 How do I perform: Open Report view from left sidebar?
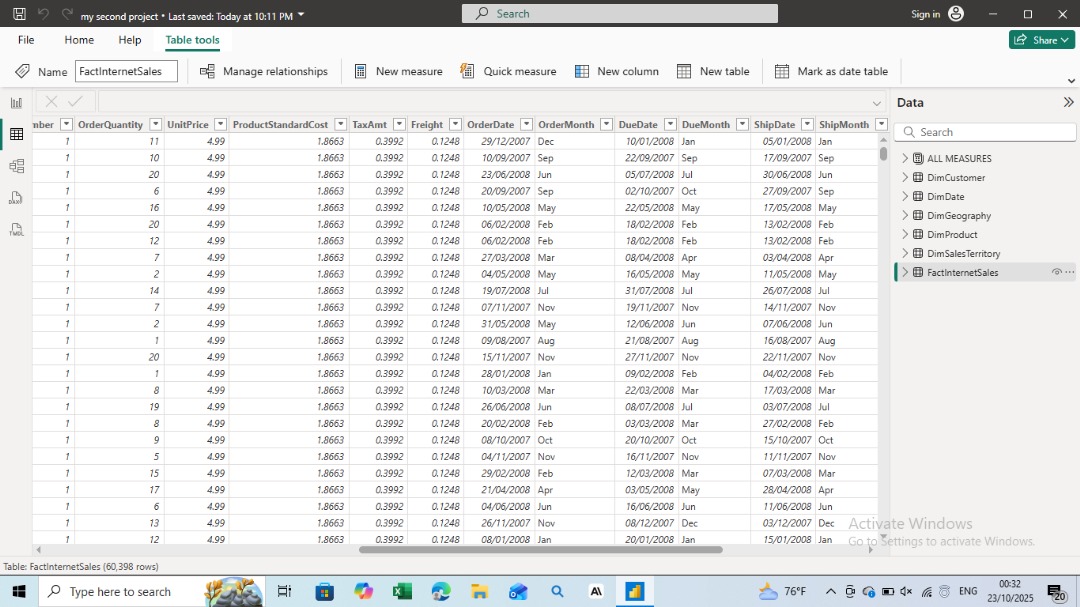(x=17, y=103)
